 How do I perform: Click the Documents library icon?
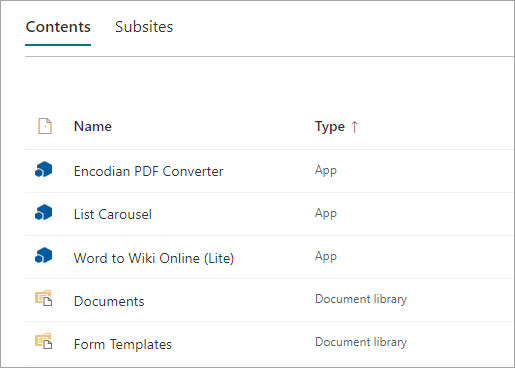[44, 298]
